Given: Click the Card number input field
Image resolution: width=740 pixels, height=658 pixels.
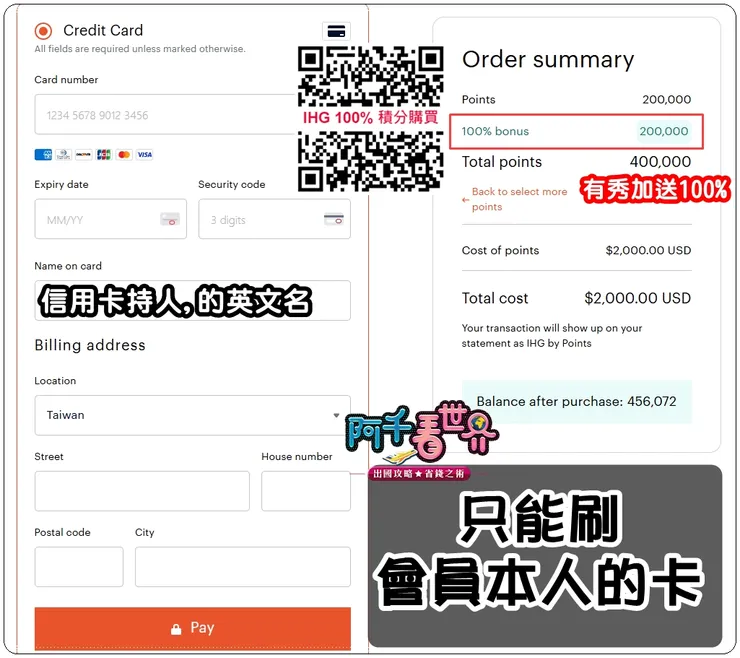Looking at the screenshot, I should [x=165, y=115].
